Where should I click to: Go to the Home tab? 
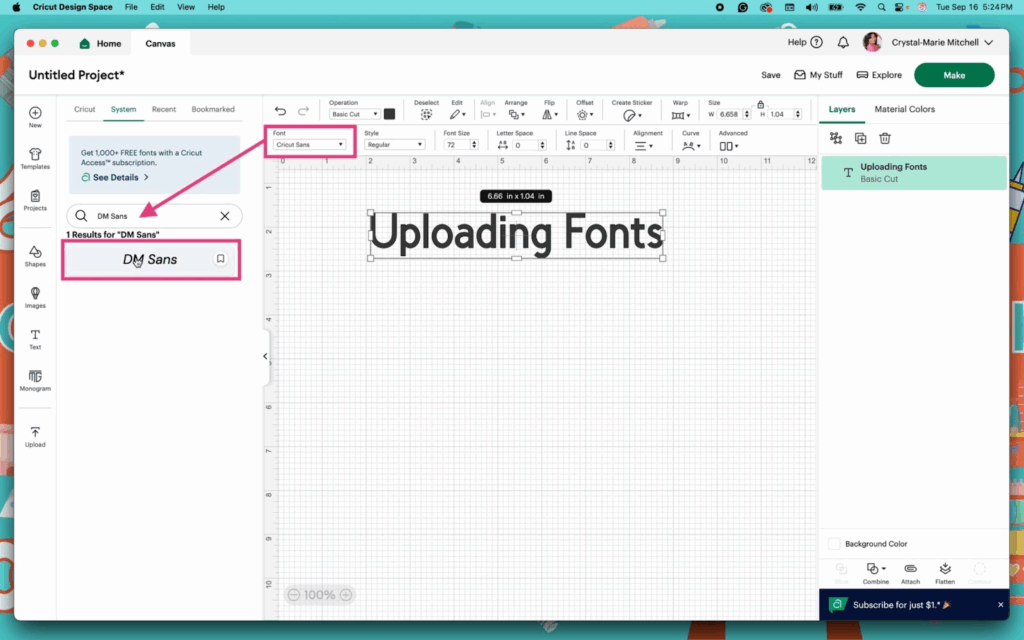pos(101,43)
